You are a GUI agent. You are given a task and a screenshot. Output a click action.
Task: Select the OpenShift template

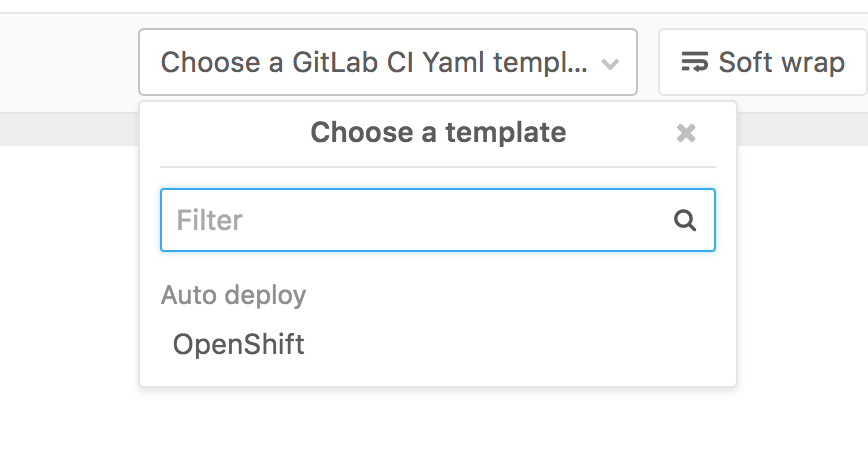[239, 345]
